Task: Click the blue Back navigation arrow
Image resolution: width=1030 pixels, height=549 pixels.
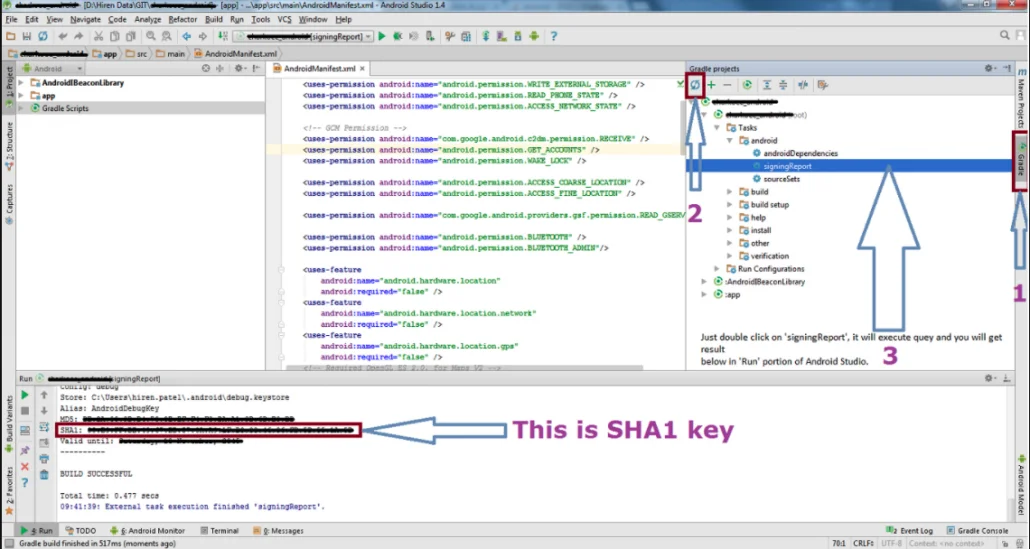Action: tap(187, 36)
